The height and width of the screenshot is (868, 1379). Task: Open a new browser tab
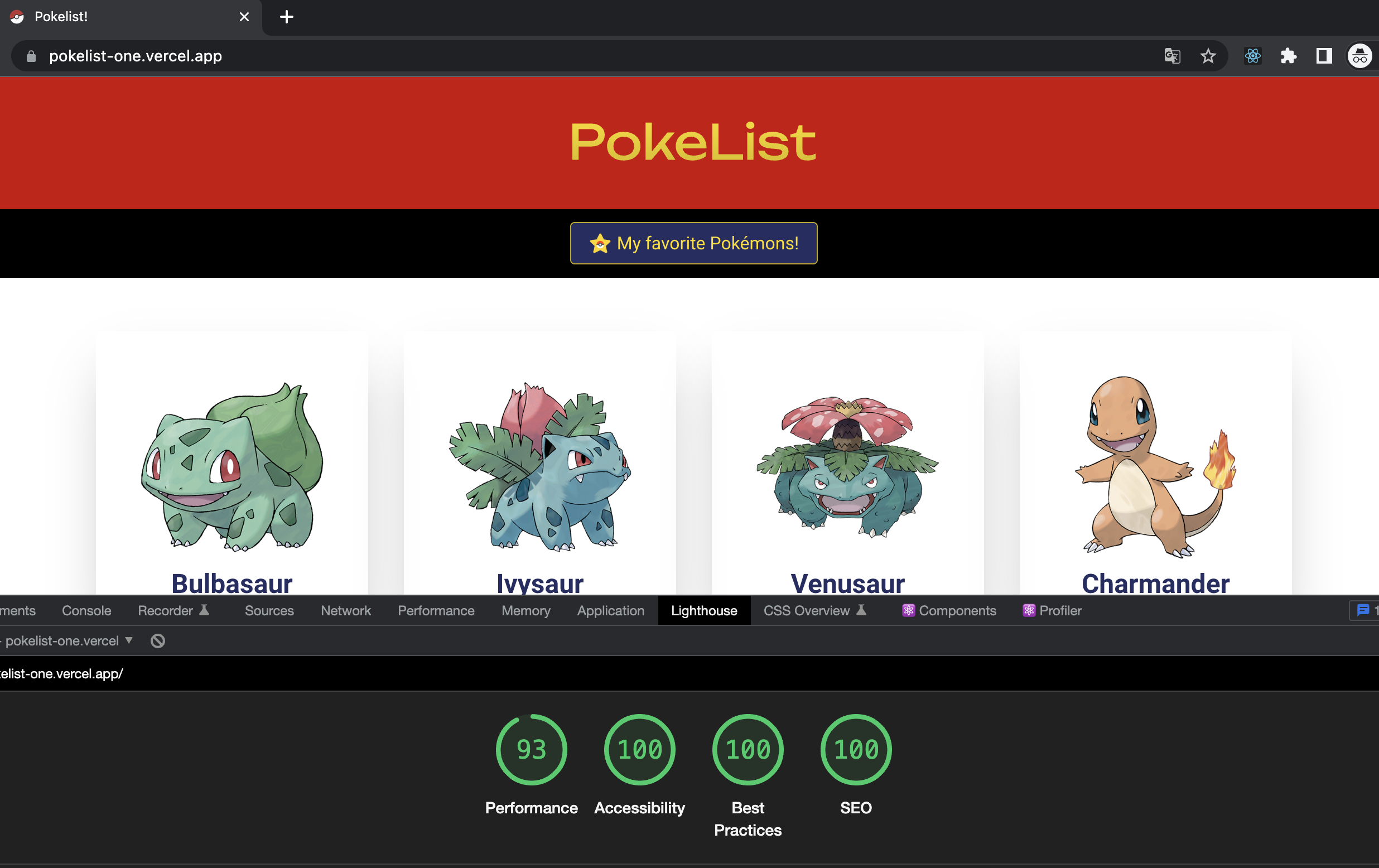[286, 17]
